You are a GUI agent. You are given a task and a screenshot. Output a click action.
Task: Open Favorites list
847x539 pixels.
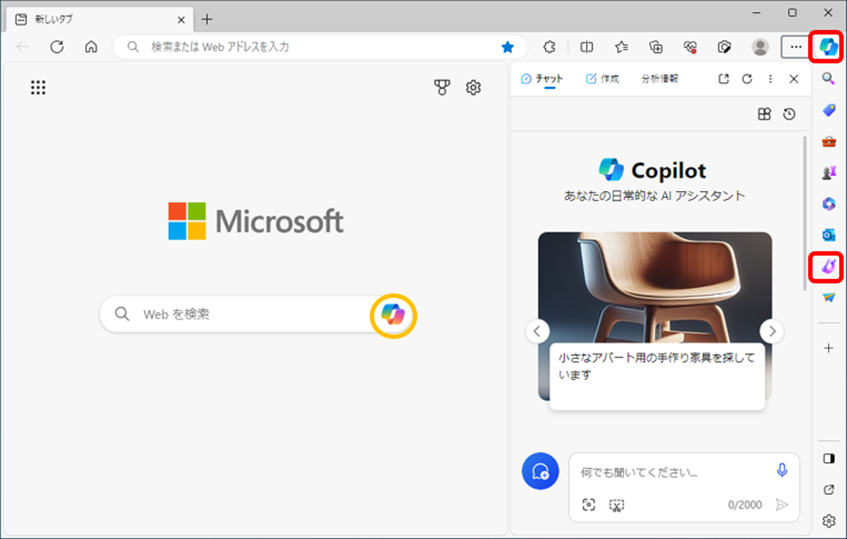(621, 47)
